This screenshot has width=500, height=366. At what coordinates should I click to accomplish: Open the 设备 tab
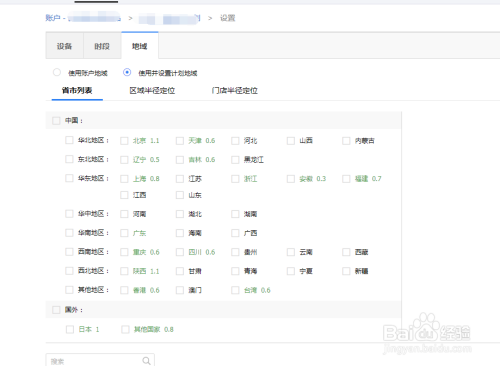(x=64, y=46)
